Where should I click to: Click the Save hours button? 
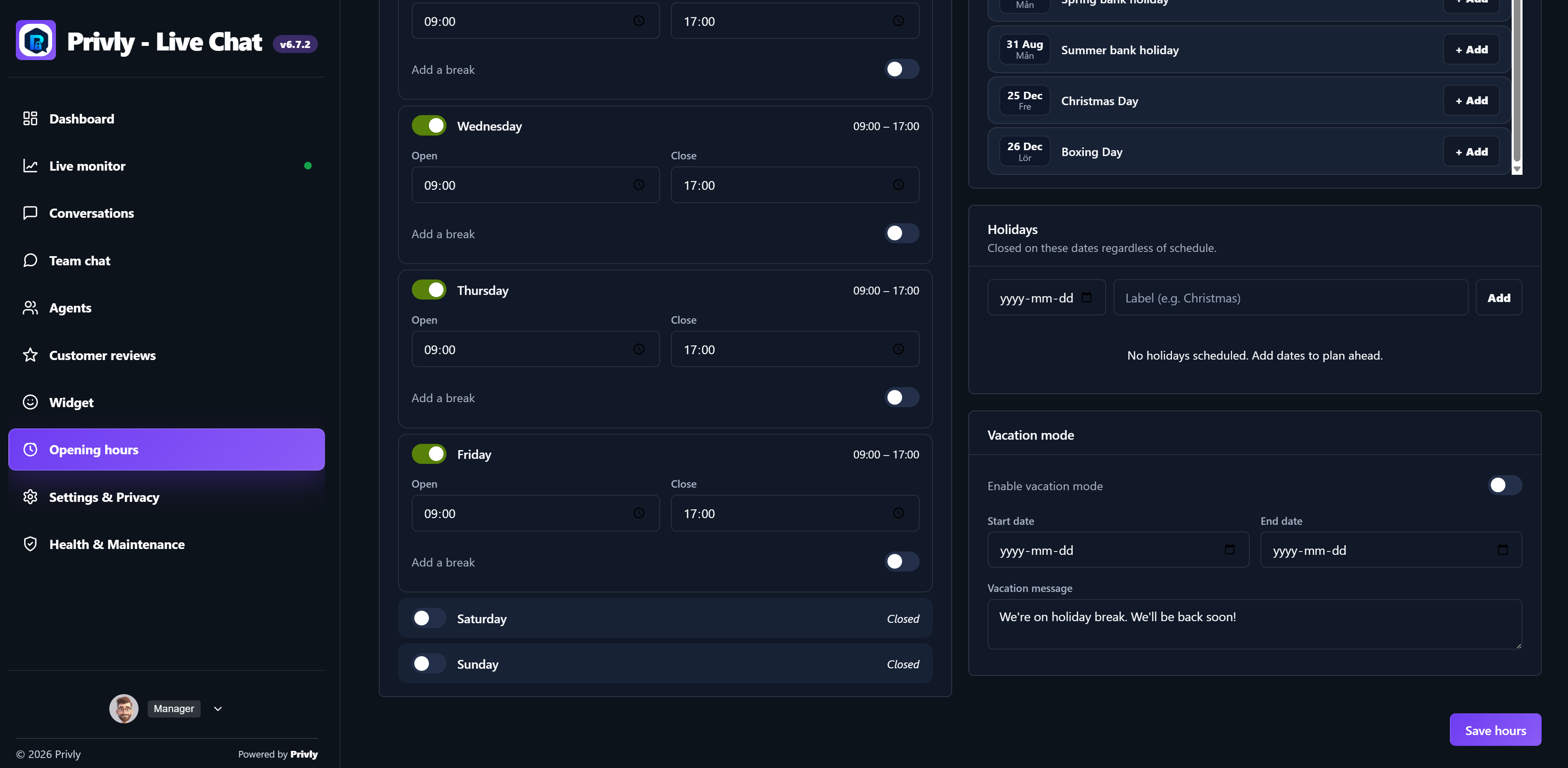point(1495,730)
